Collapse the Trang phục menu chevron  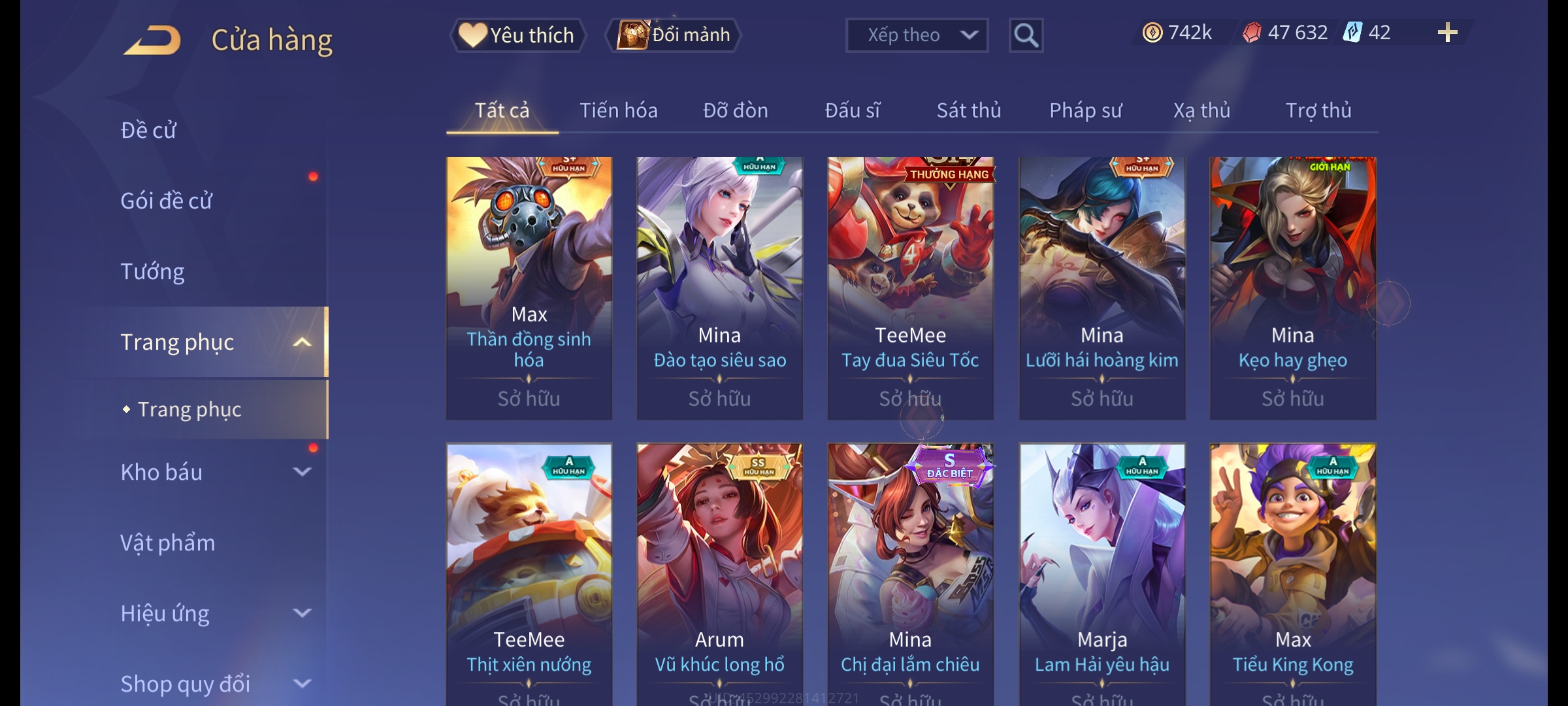pos(302,343)
